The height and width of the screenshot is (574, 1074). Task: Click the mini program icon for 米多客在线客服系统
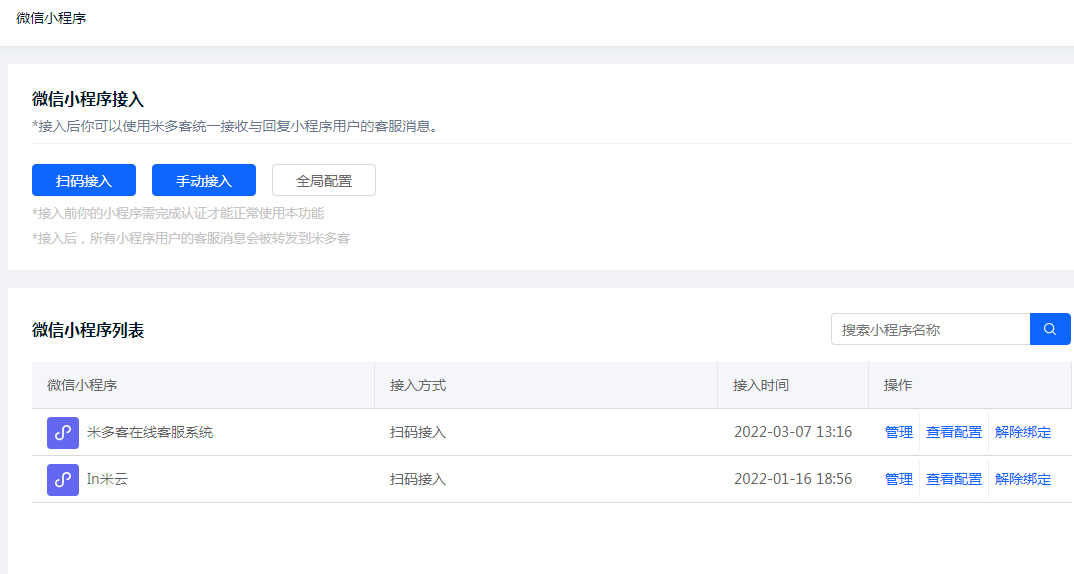[x=62, y=433]
